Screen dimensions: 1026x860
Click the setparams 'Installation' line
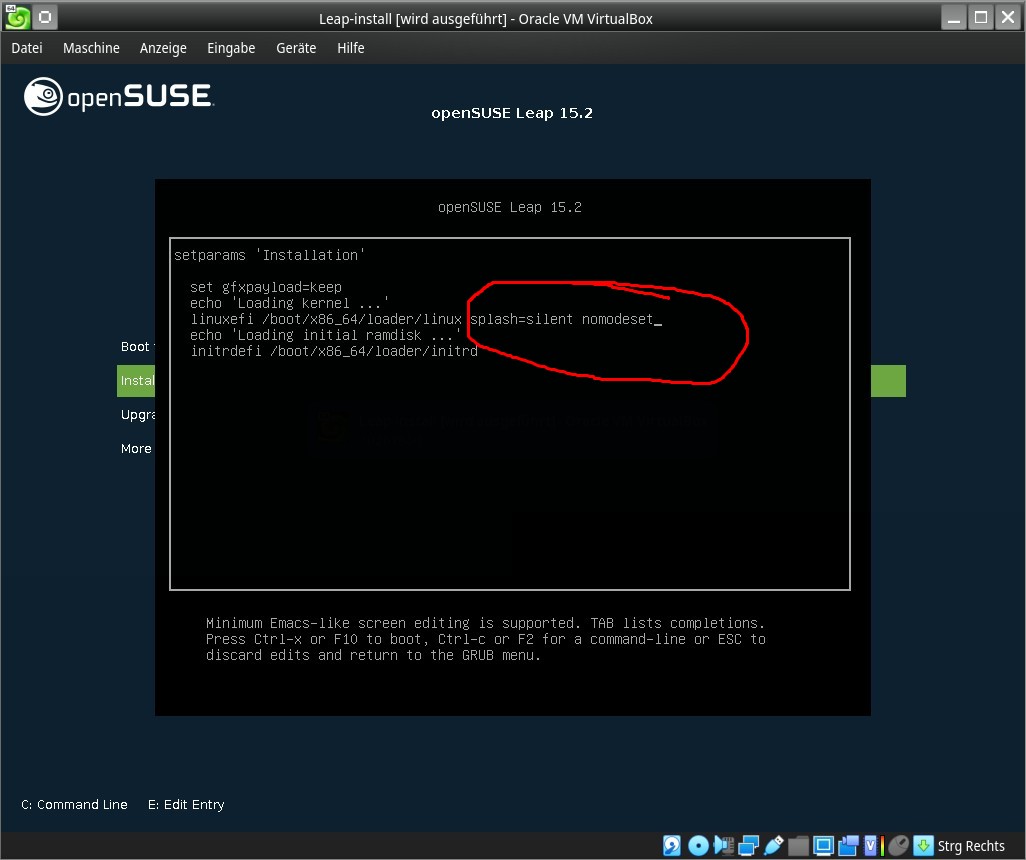[270, 255]
